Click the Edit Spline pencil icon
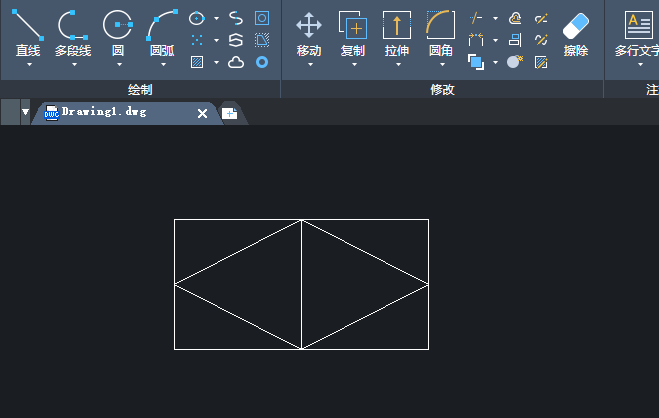This screenshot has width=659, height=418. pyautogui.click(x=541, y=40)
